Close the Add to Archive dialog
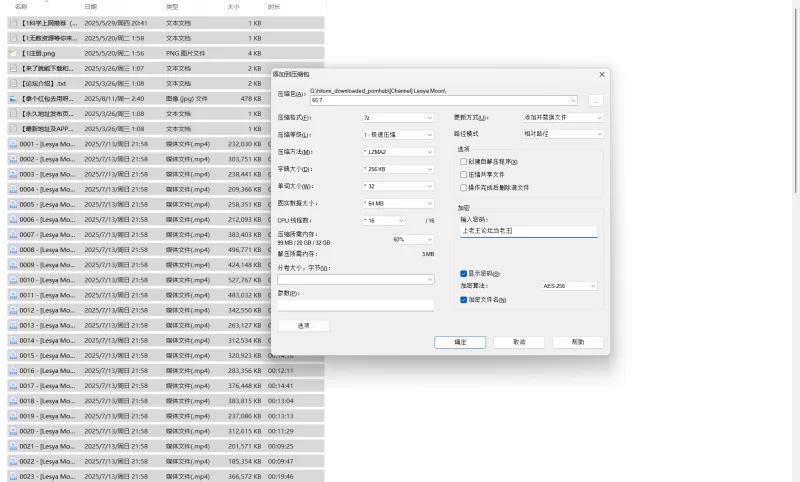Screen dimensions: 800x482 tap(602, 74)
